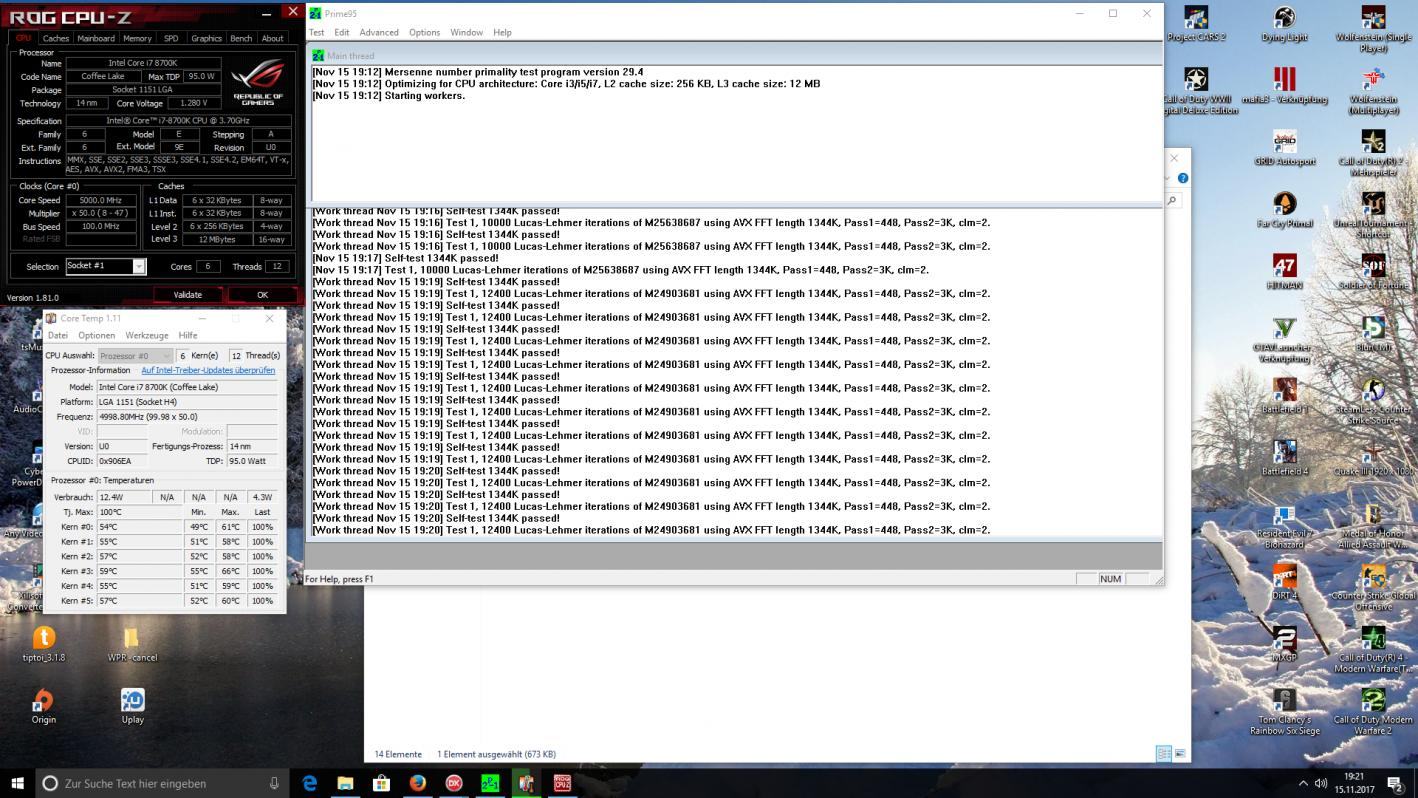Select the GRID Autosport desktop icon
Viewport: 1418px width, 798px height.
[x=1284, y=147]
